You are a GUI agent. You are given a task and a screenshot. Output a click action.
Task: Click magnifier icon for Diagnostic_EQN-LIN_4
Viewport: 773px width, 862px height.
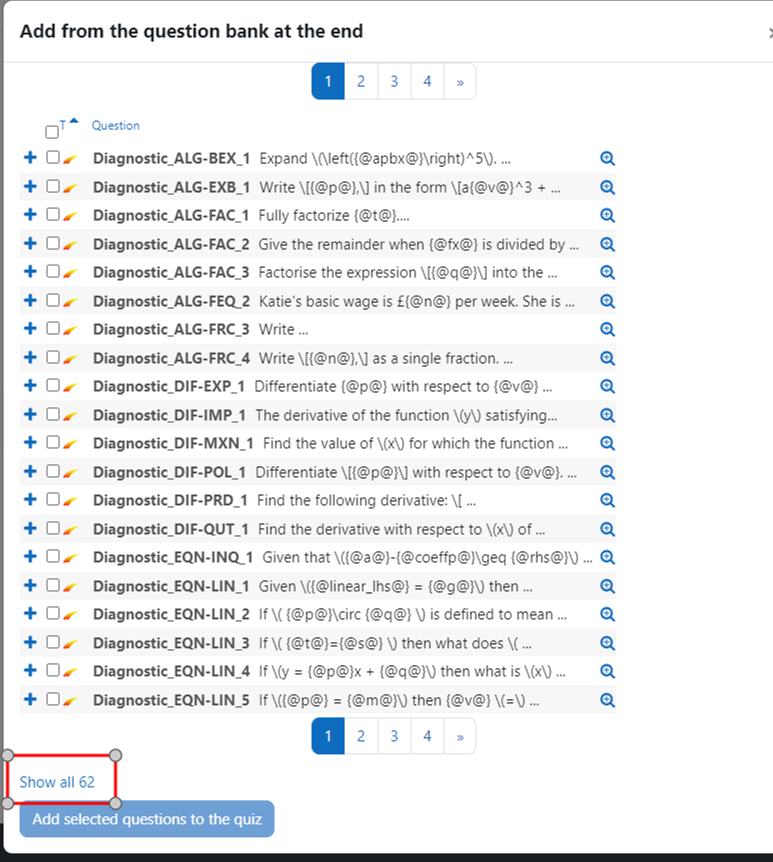[x=607, y=671]
